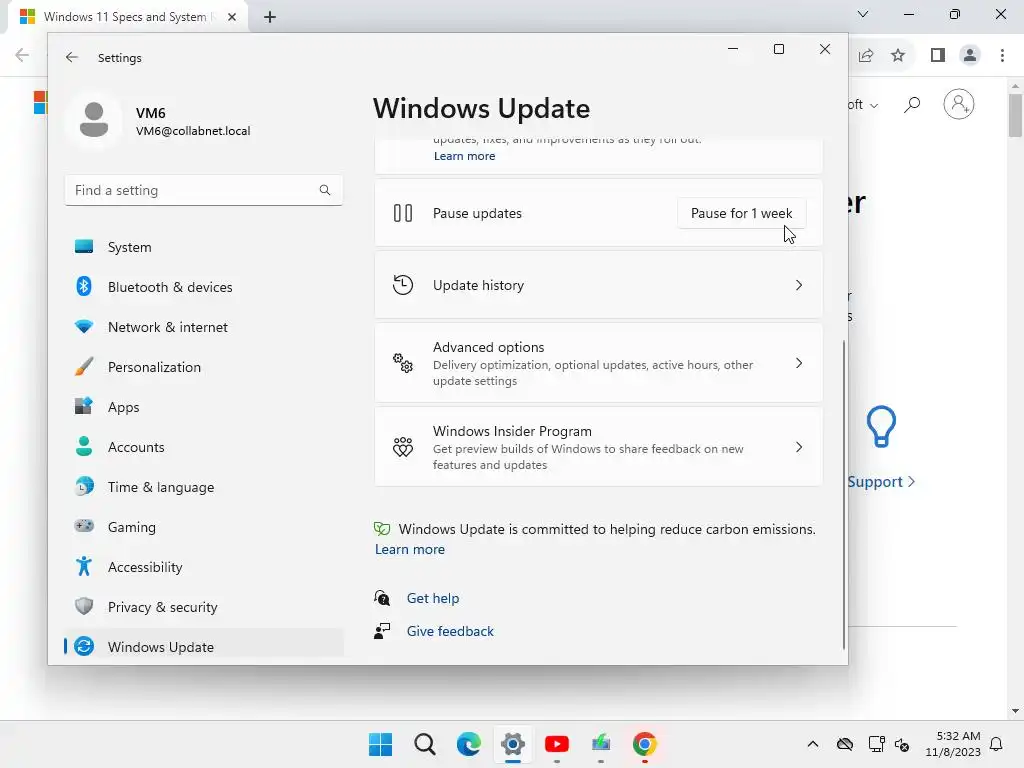Select Apps in the sidebar
1024x768 pixels.
point(204,407)
